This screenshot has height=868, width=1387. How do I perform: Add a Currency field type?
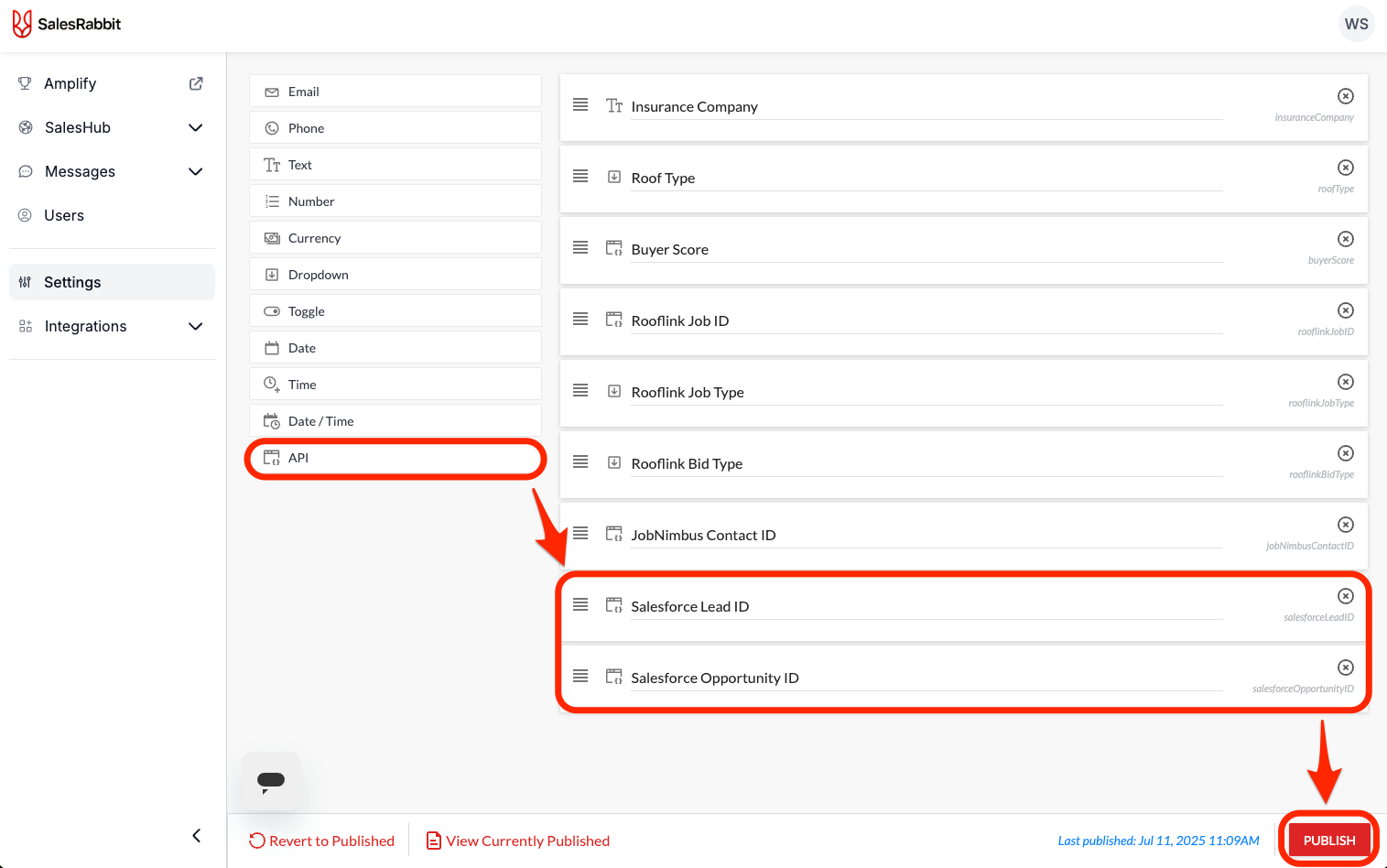(x=396, y=238)
